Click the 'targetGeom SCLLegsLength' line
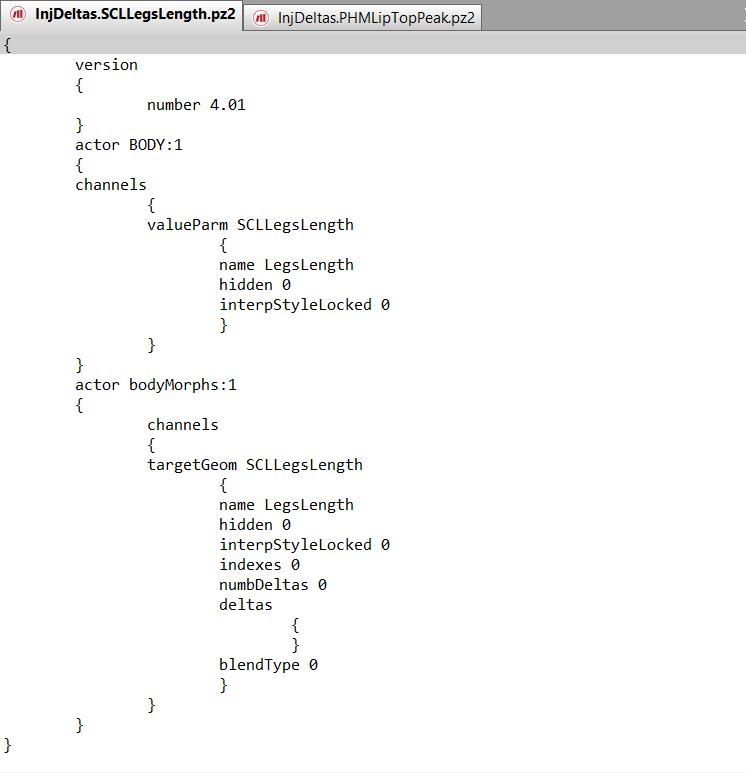The image size is (746, 773). click(255, 465)
